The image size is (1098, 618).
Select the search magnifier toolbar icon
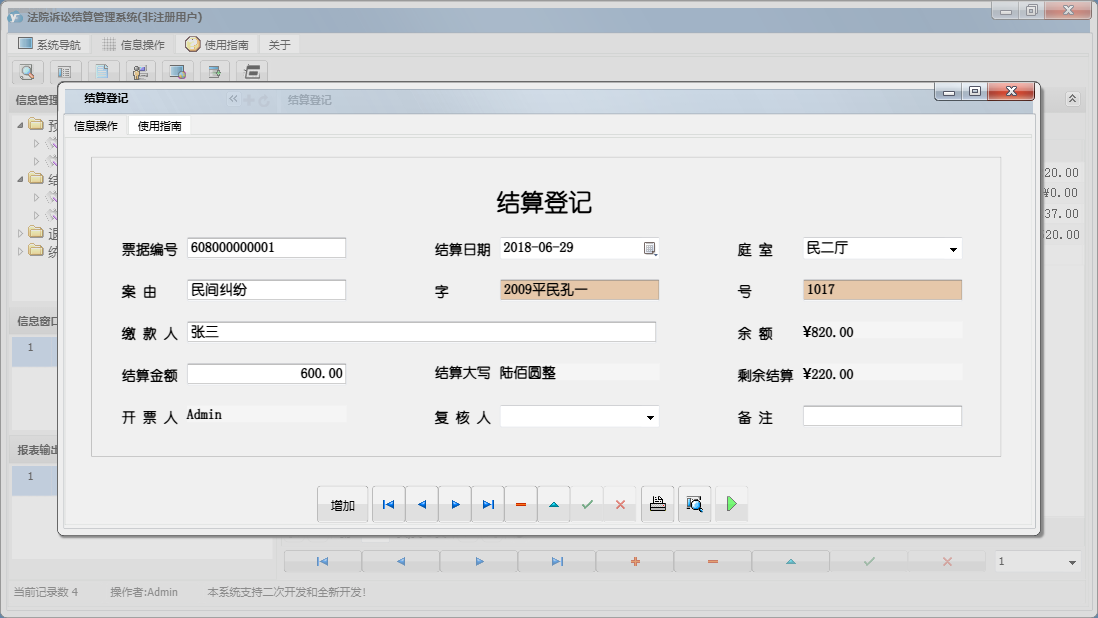click(27, 72)
